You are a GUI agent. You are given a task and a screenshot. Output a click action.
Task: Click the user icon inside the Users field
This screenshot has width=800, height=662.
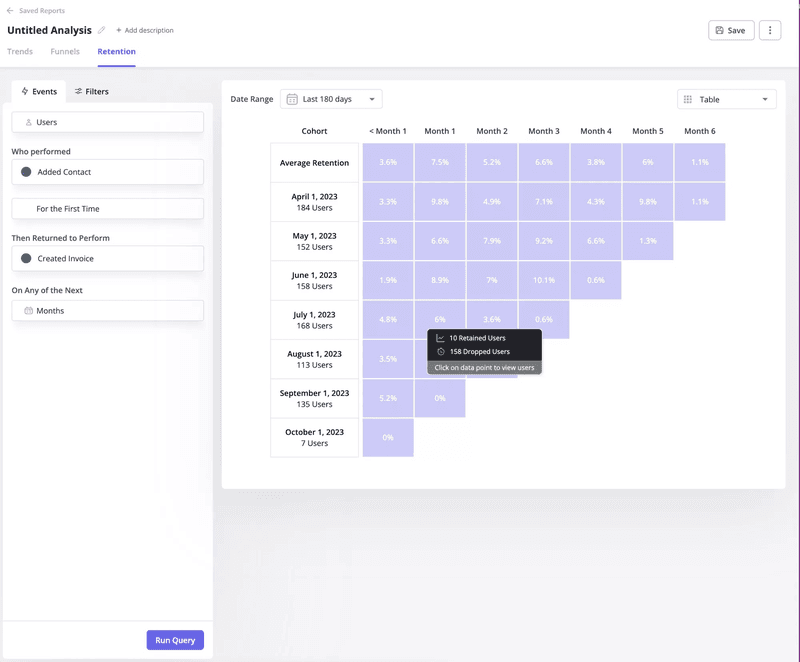pos(27,122)
